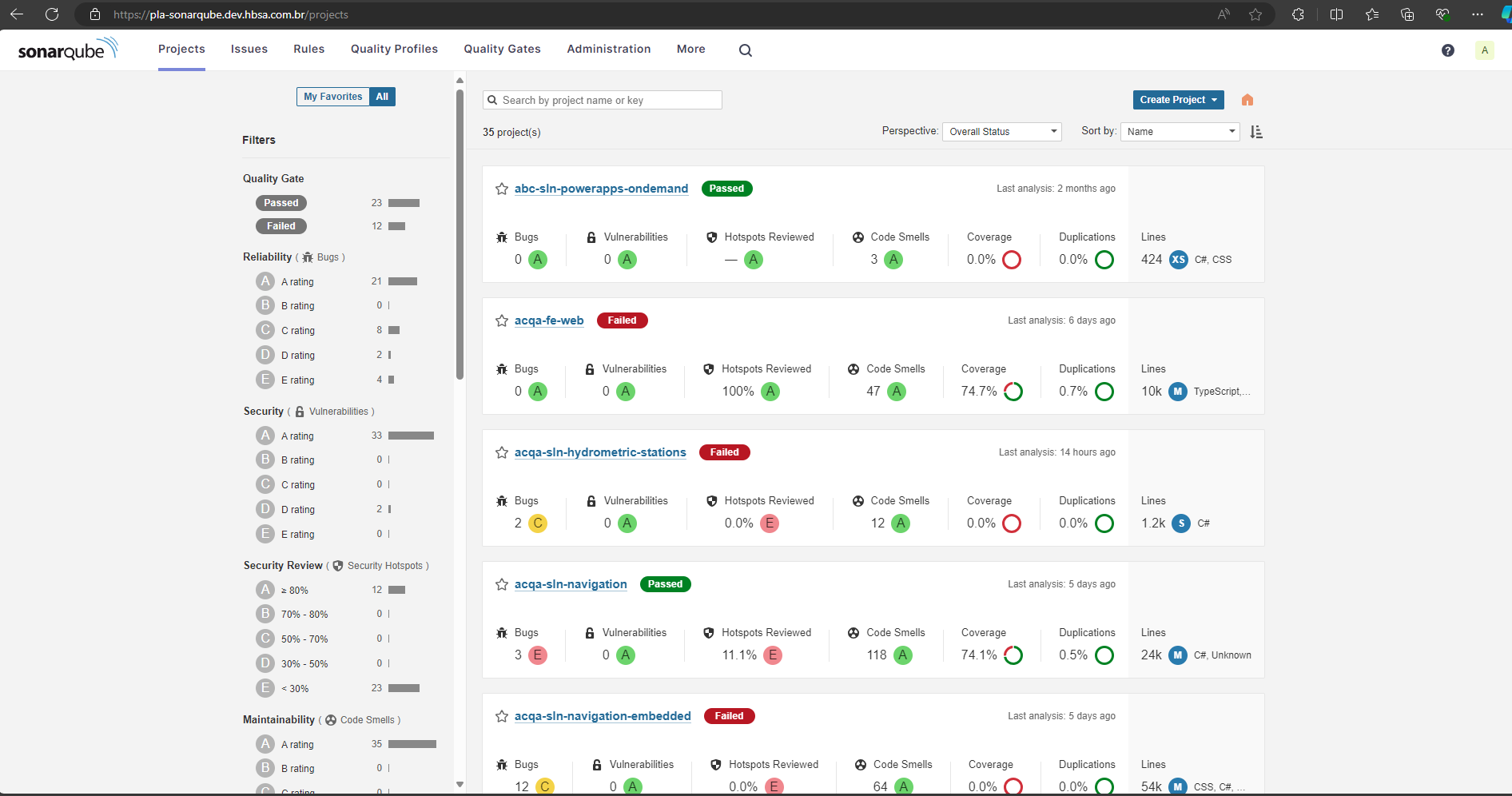Filter by Failed quality gate
The height and width of the screenshot is (796, 1512).
(281, 226)
